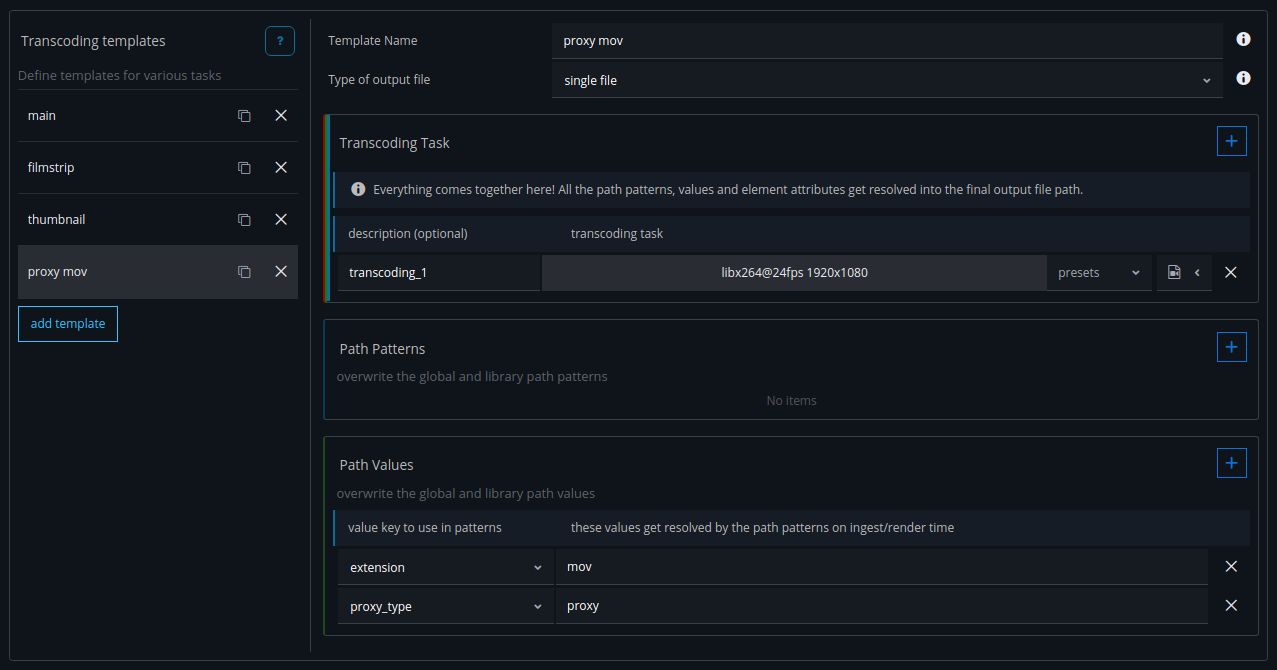This screenshot has width=1277, height=670.
Task: Expand the extension key dropdown
Action: point(444,568)
